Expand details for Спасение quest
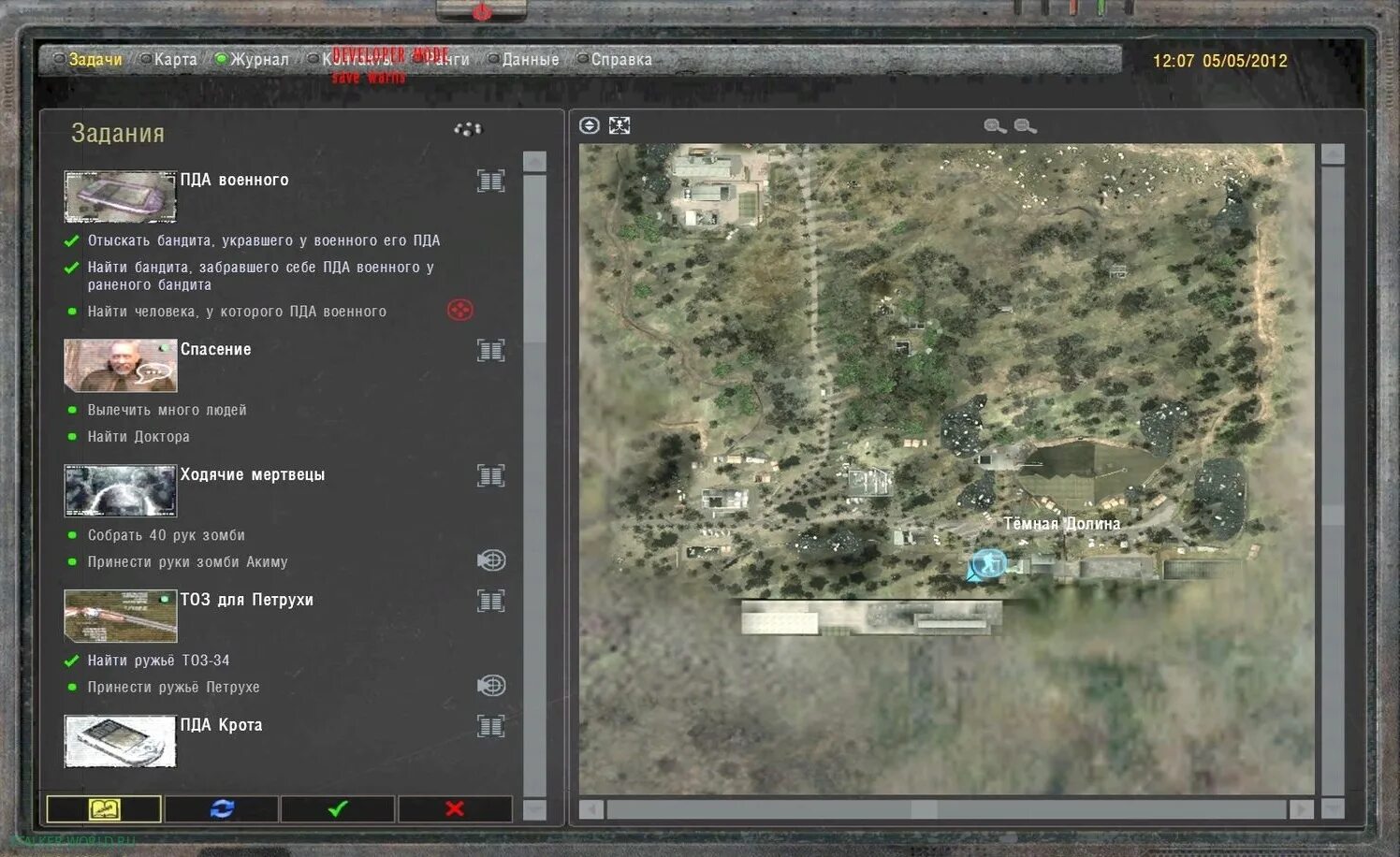The image size is (1400, 857). [491, 350]
